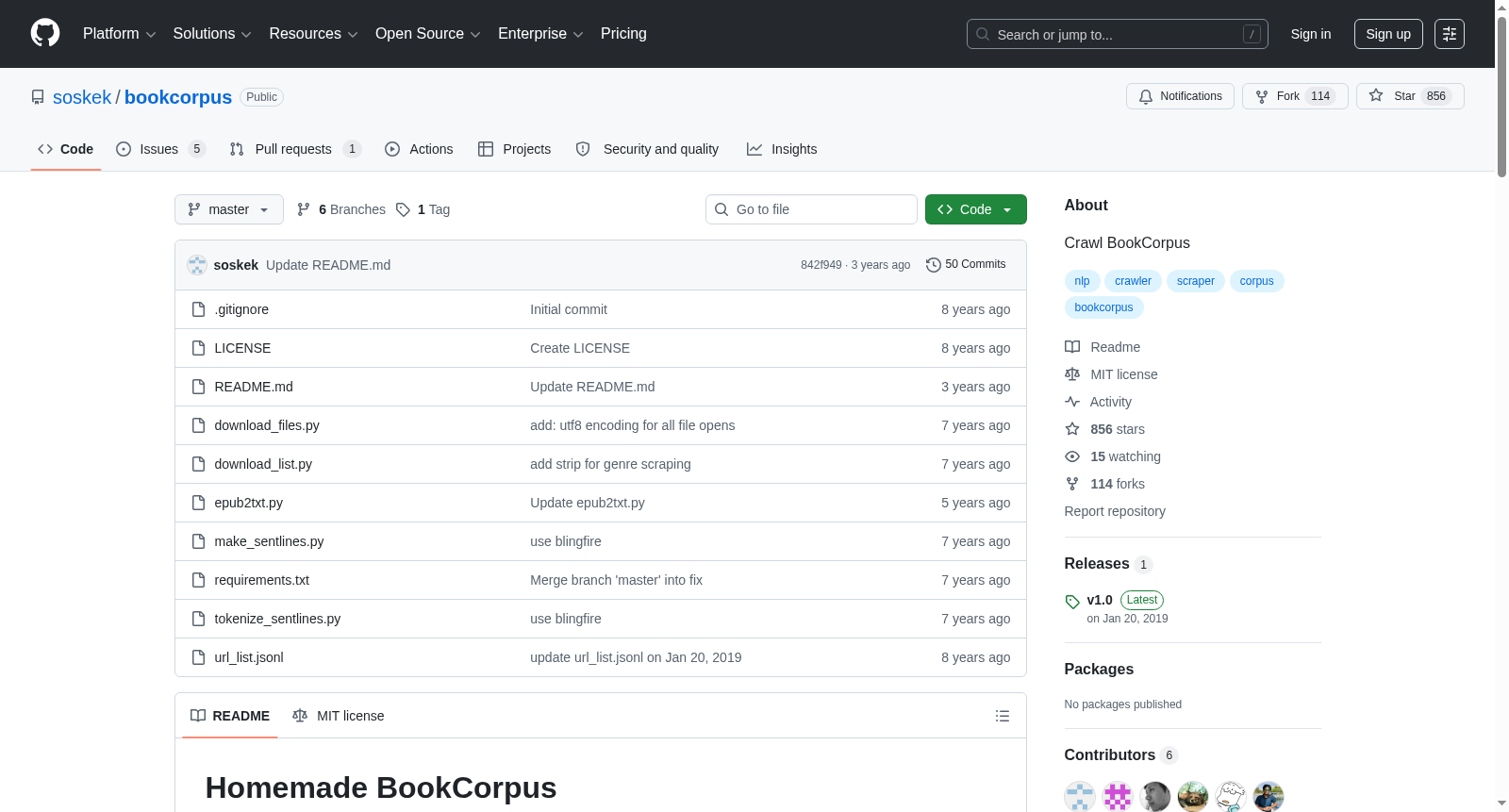Click the corpus topic tag
This screenshot has height=812, width=1509.
(1257, 281)
